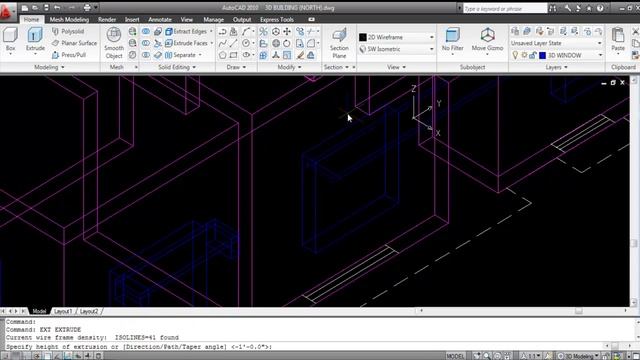Switch to the Layout1 tab
The width and height of the screenshot is (640, 360).
click(63, 311)
